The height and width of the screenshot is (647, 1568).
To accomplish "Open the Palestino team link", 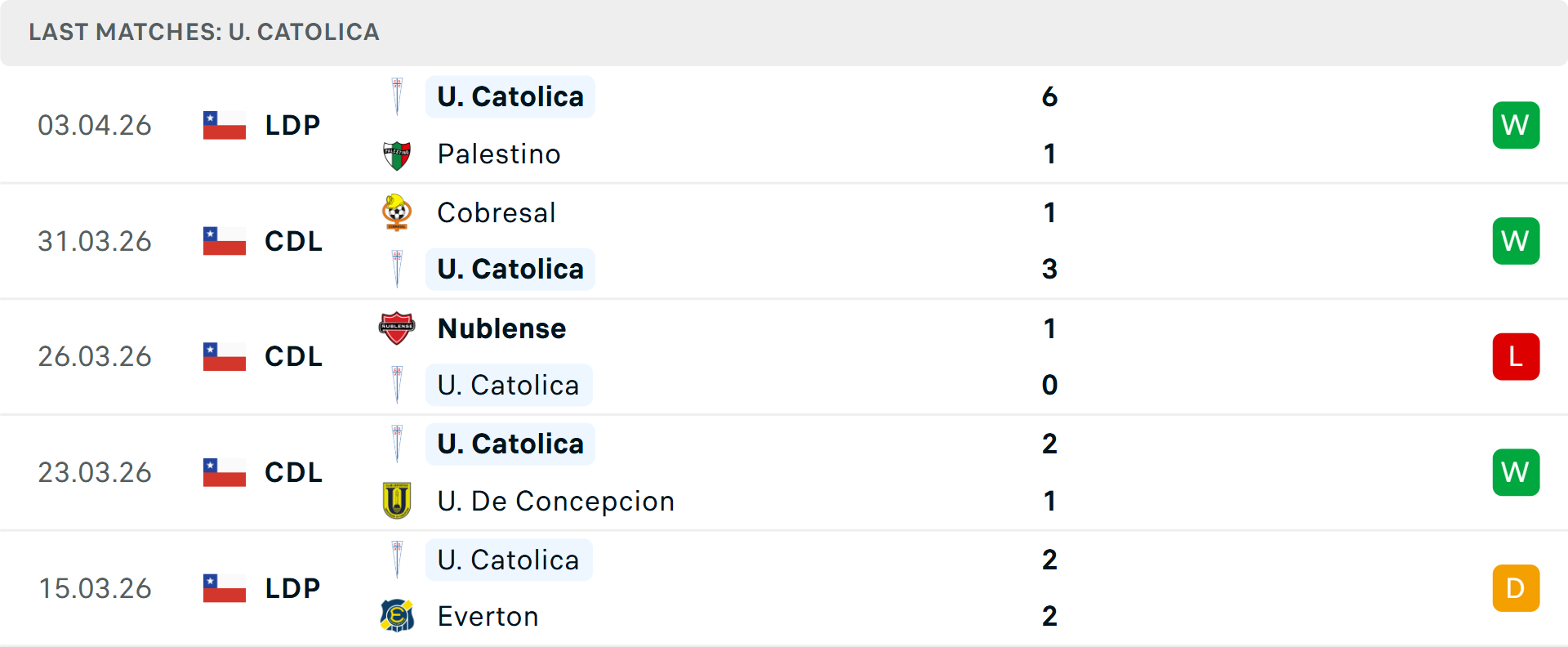I will 499,154.
